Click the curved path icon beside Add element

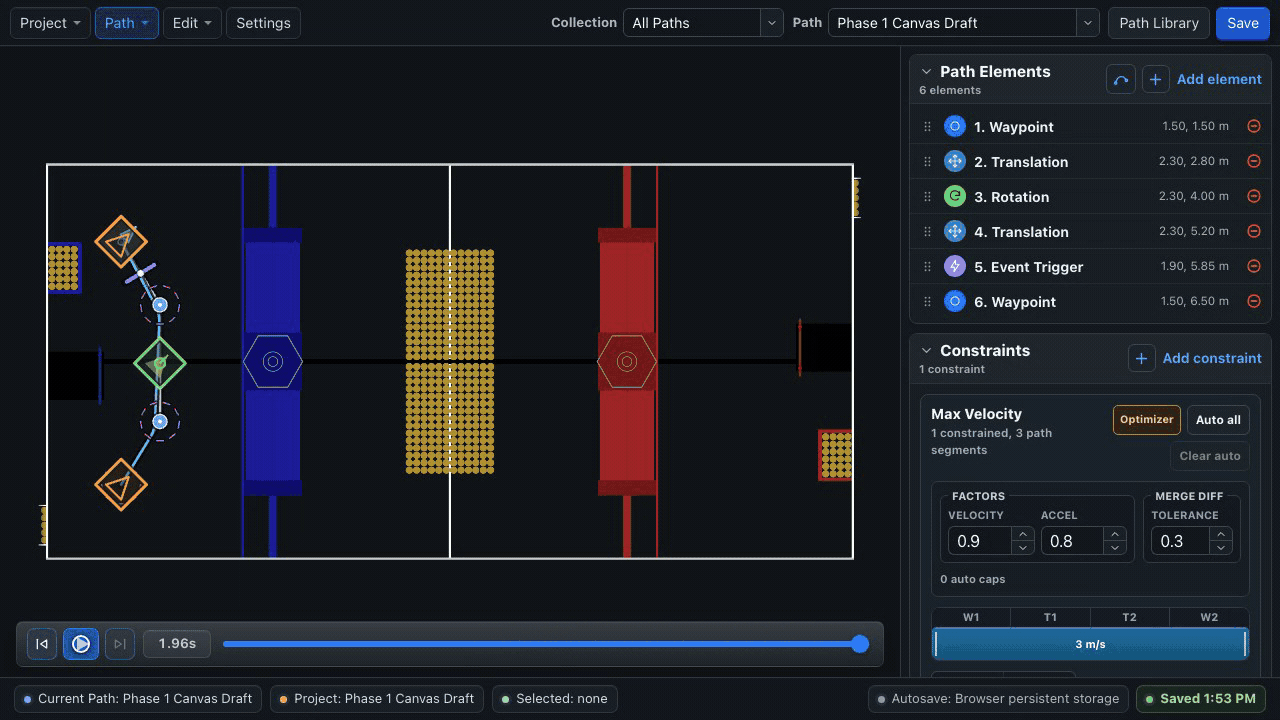(x=1121, y=80)
